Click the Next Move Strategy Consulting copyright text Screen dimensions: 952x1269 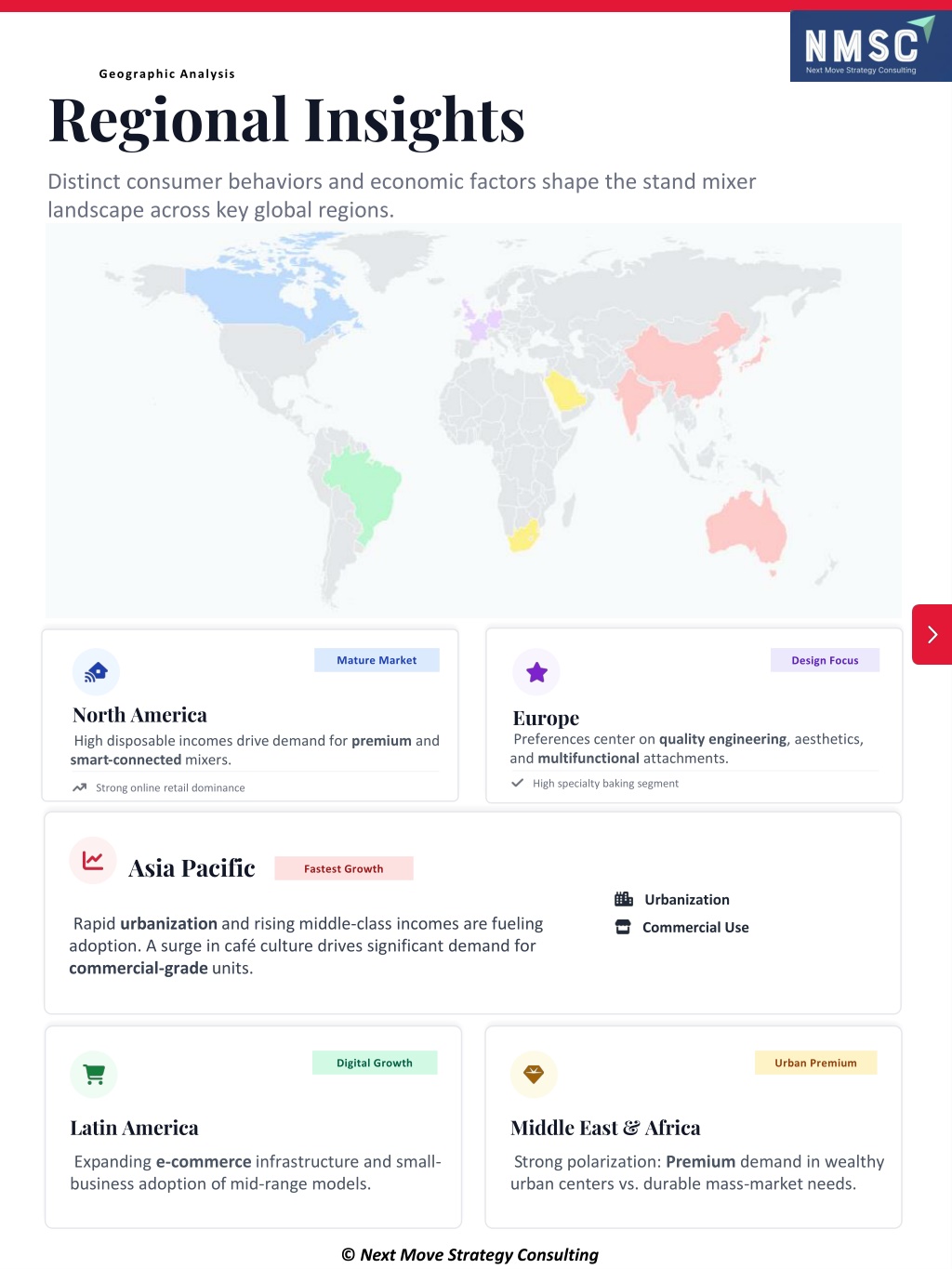tap(470, 1254)
